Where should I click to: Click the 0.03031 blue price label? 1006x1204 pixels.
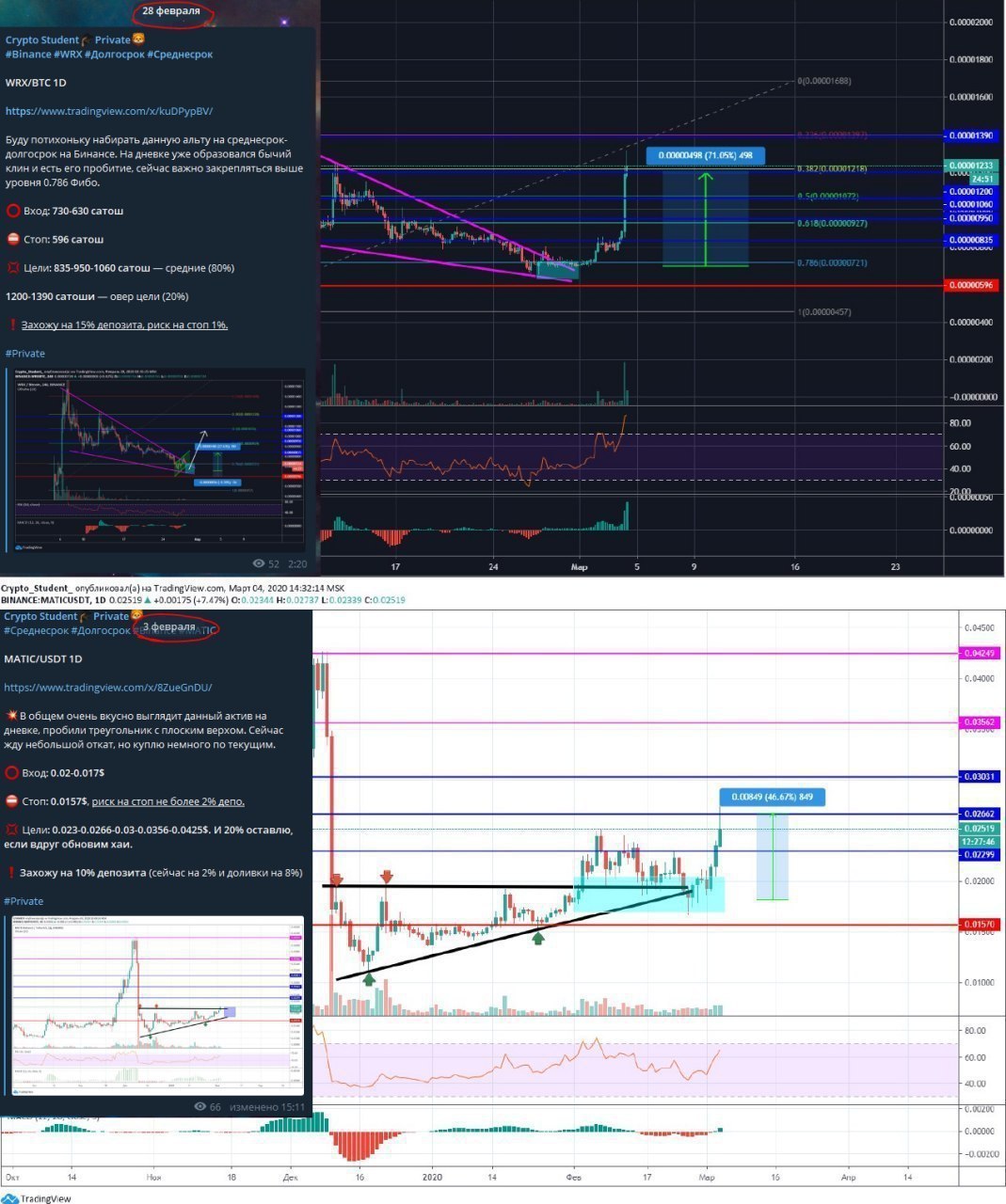click(979, 777)
